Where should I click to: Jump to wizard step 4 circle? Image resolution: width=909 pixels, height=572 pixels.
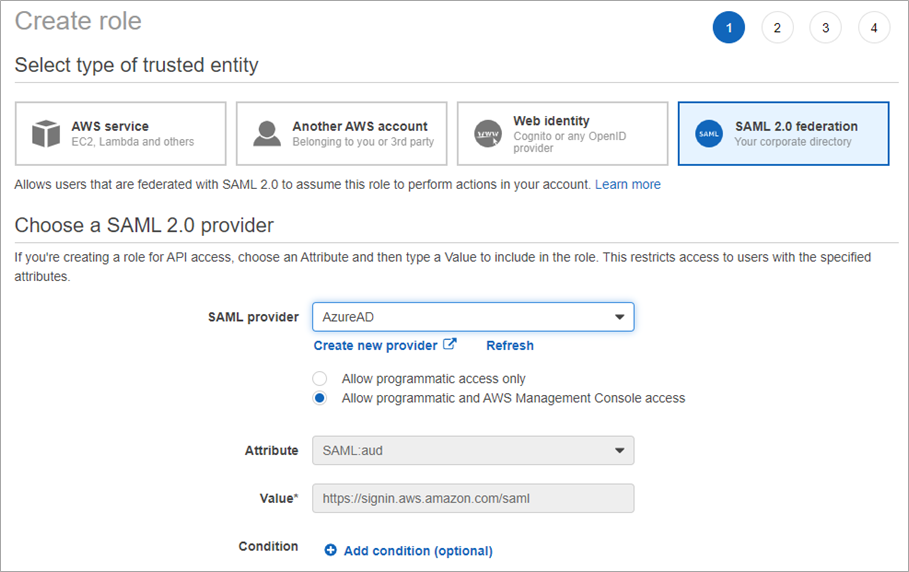coord(874,27)
